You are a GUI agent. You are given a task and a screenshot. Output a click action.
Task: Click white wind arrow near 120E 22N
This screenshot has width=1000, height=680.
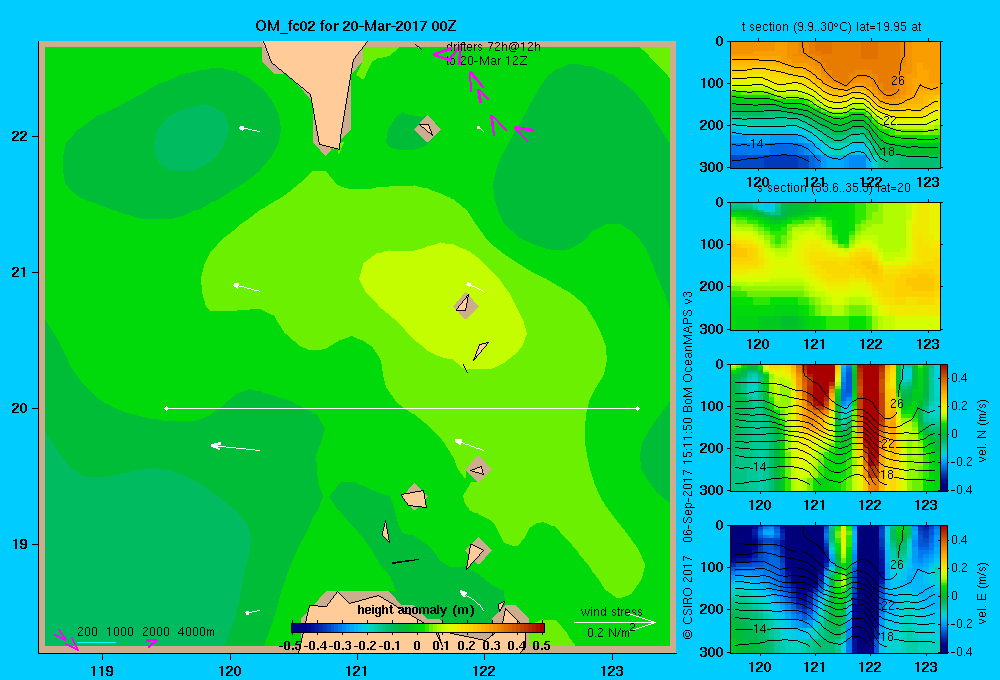249,129
